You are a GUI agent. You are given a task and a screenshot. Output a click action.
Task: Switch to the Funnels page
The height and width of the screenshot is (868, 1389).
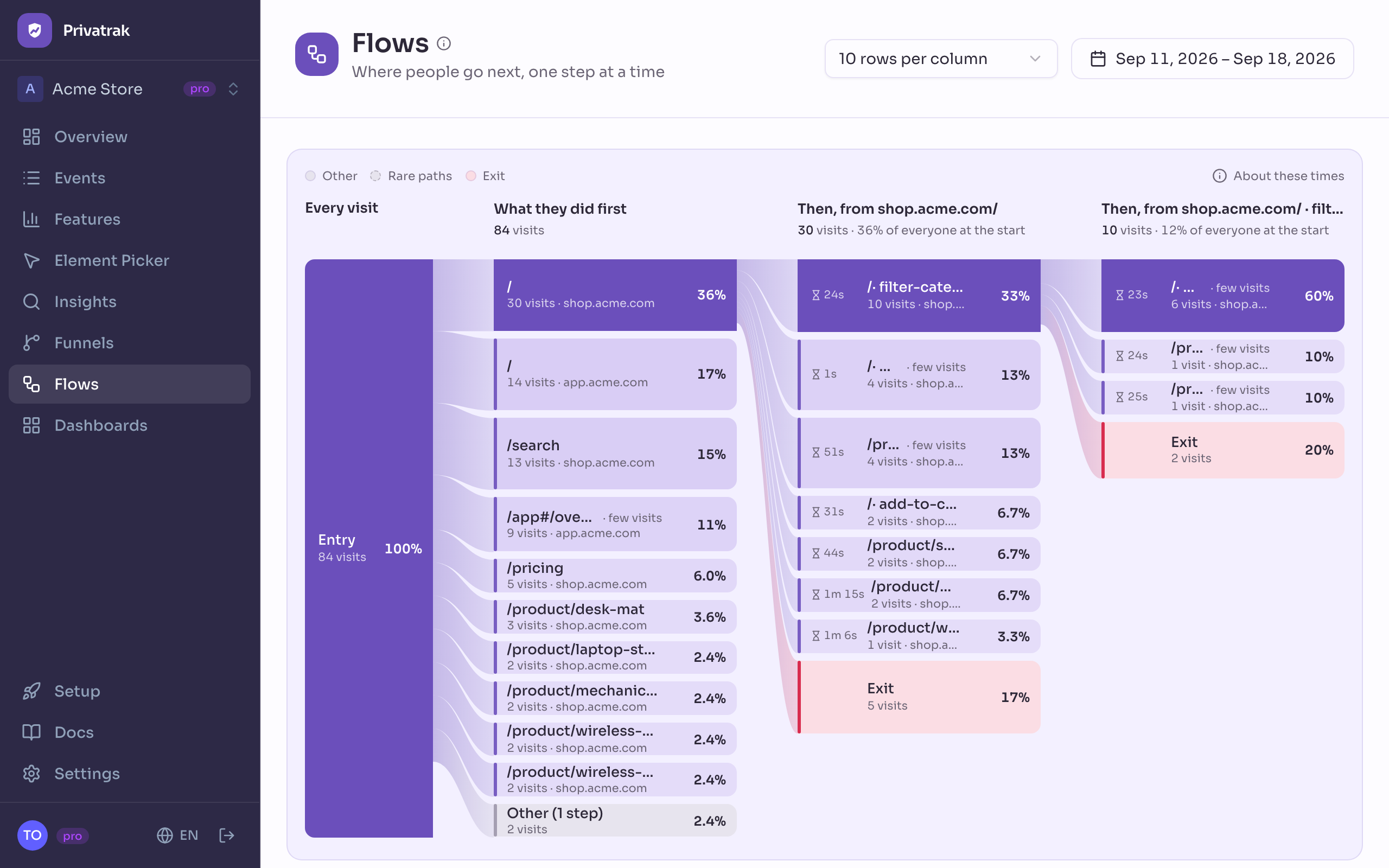[x=130, y=343]
